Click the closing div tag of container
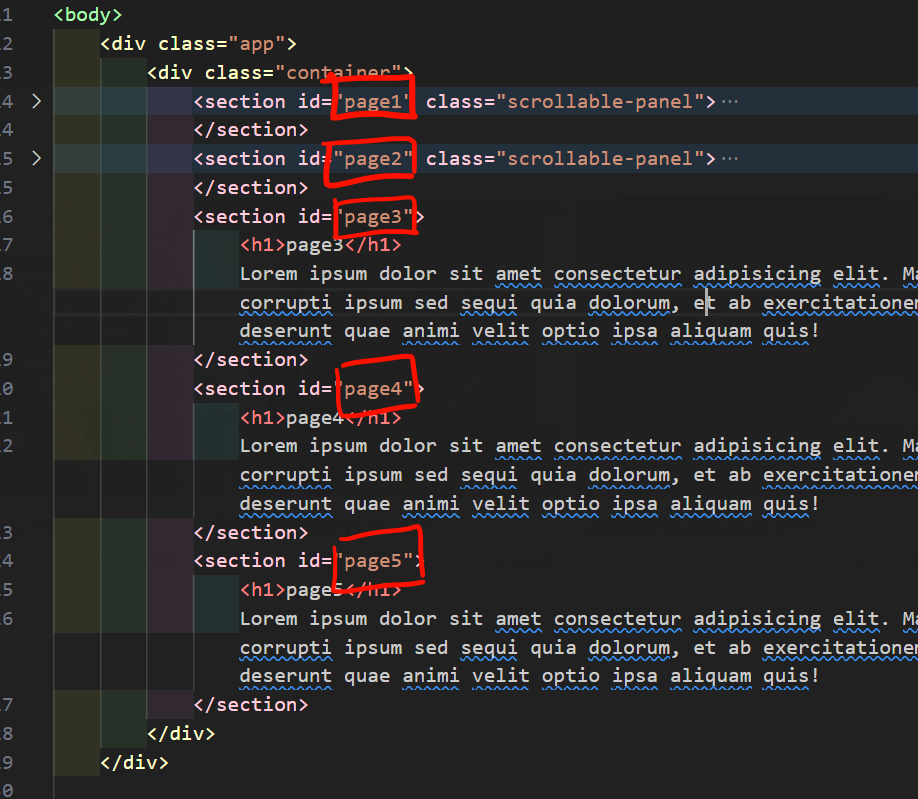 (181, 733)
